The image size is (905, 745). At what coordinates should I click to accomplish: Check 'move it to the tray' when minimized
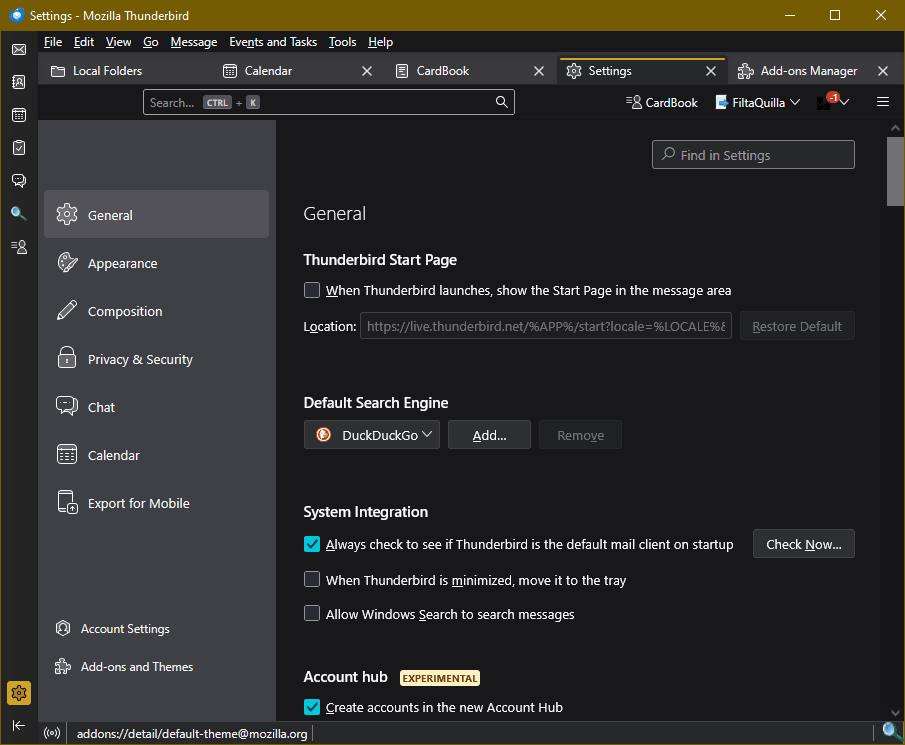[312, 580]
